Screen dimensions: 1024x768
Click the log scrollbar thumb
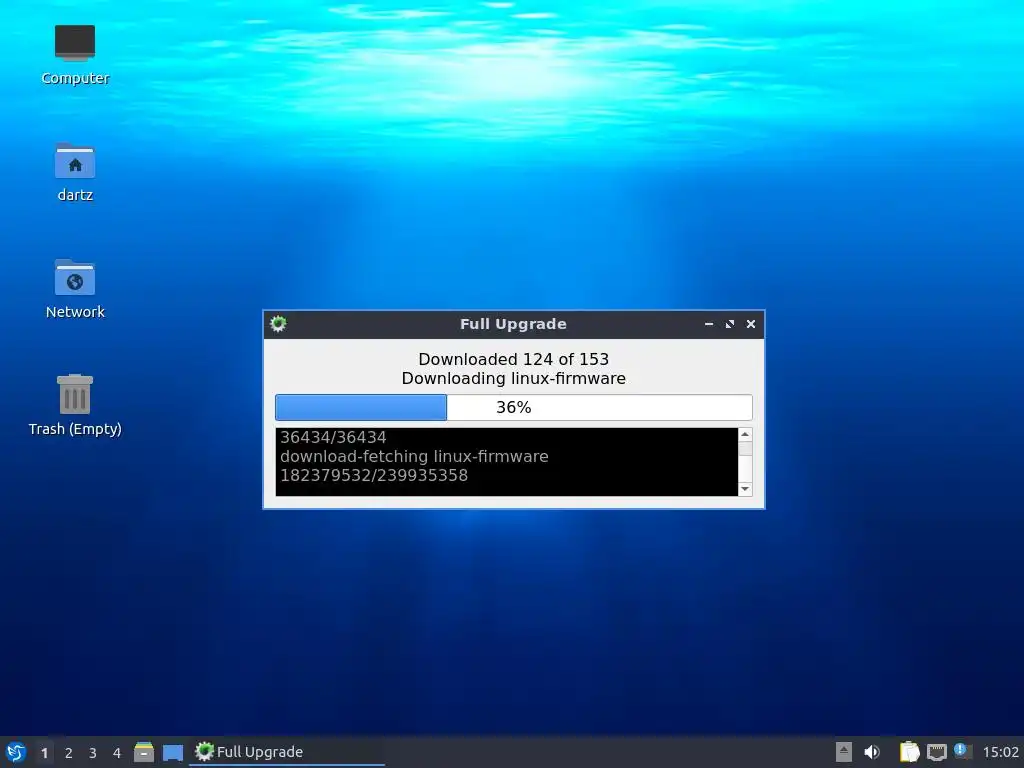click(745, 449)
